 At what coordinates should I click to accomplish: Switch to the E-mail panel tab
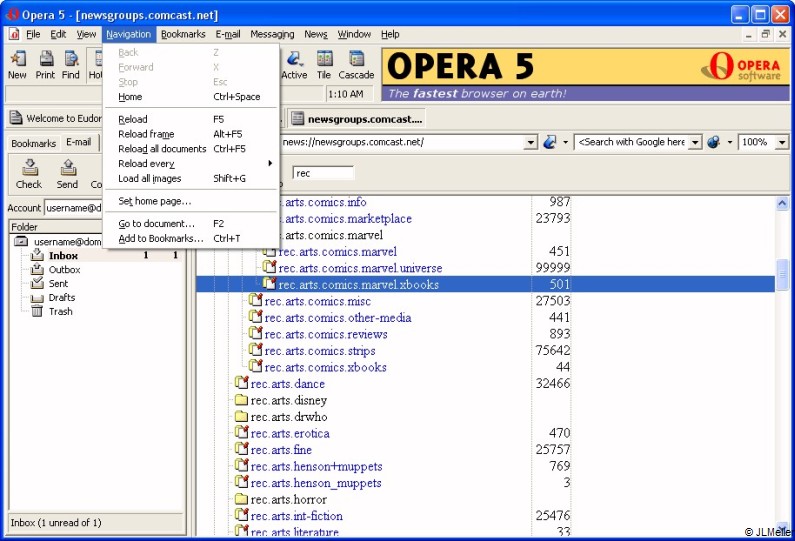pos(79,142)
